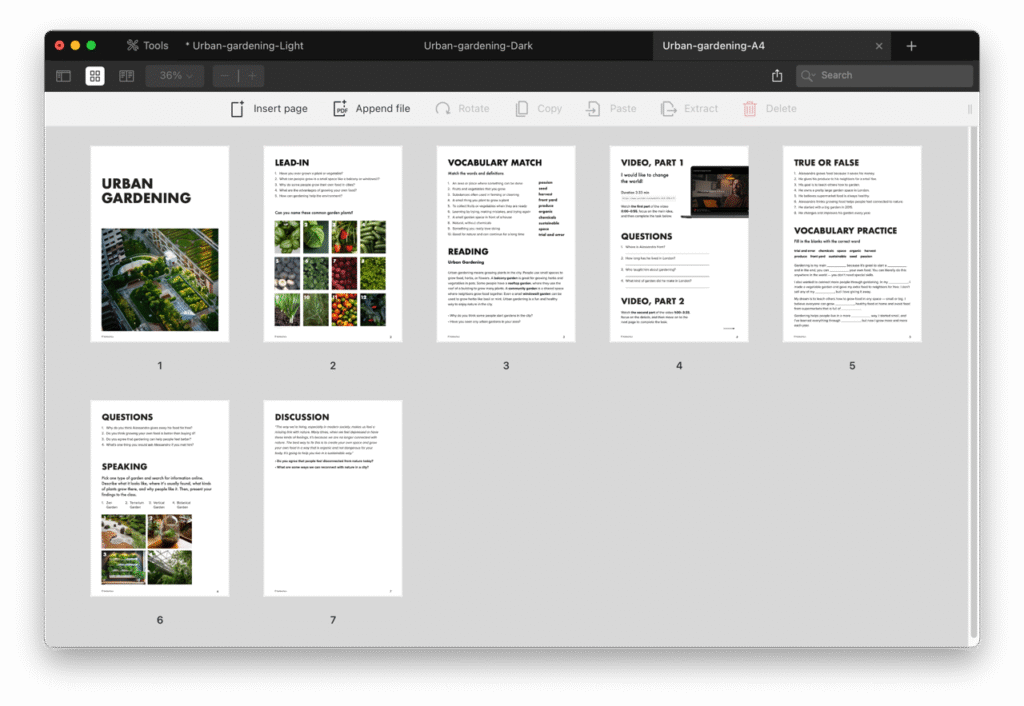Switch to the Urban-gardening-Light tab

coord(247,46)
